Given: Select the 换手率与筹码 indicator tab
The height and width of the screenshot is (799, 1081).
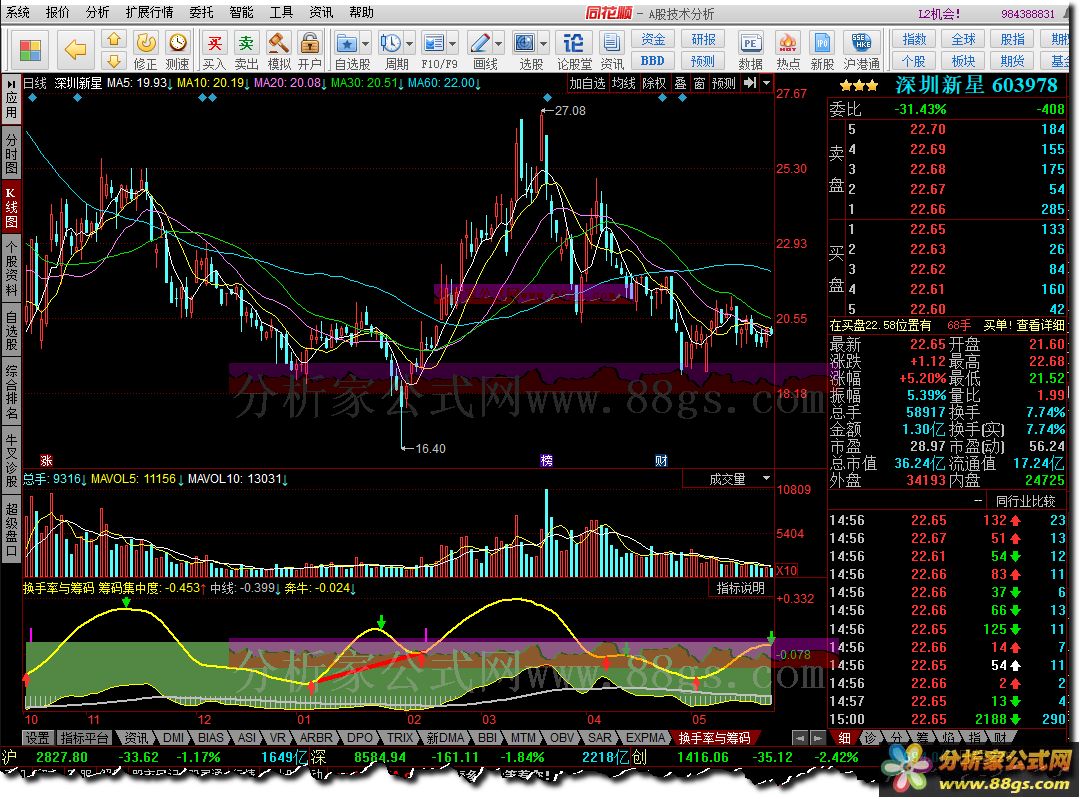Looking at the screenshot, I should coord(714,738).
